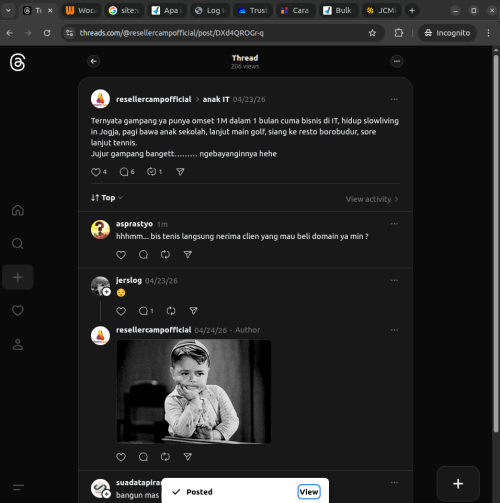Reload the page

point(47,33)
